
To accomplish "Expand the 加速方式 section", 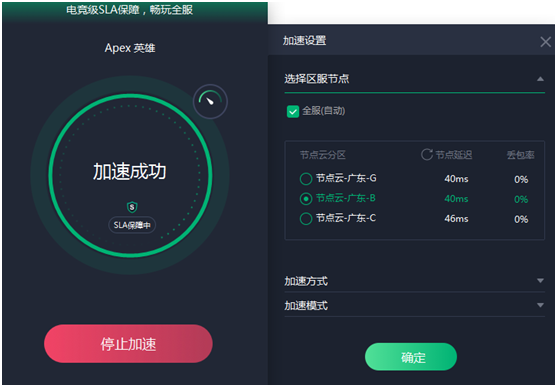I will click(415, 281).
